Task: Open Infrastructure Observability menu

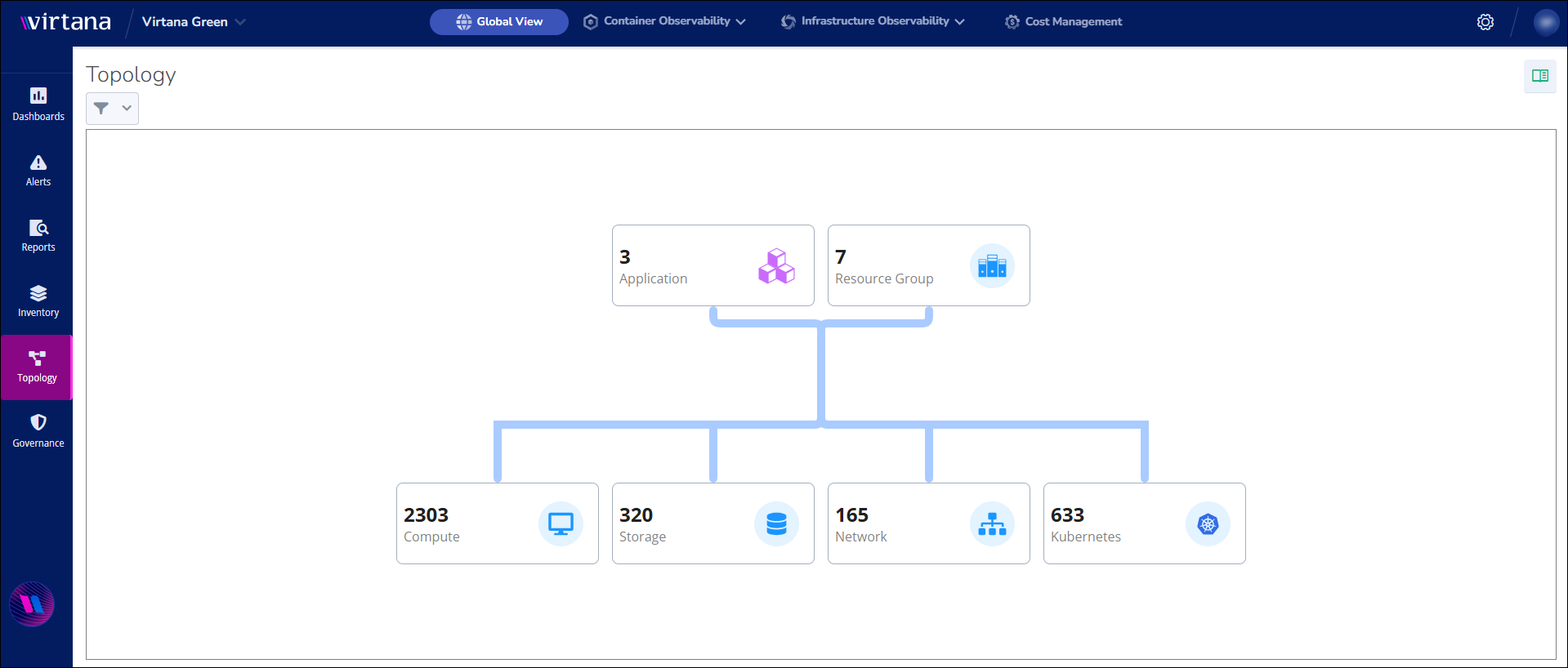Action: tap(873, 22)
